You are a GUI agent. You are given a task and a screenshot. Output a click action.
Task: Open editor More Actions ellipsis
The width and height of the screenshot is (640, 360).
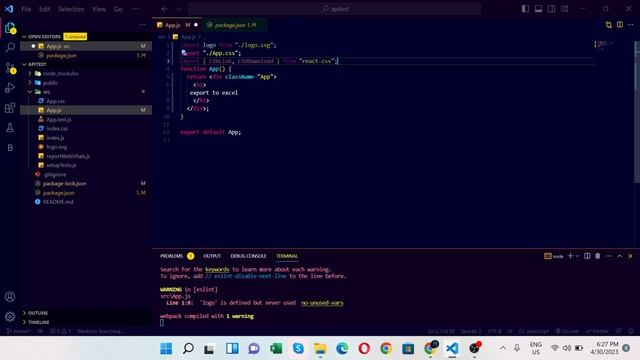(631, 25)
